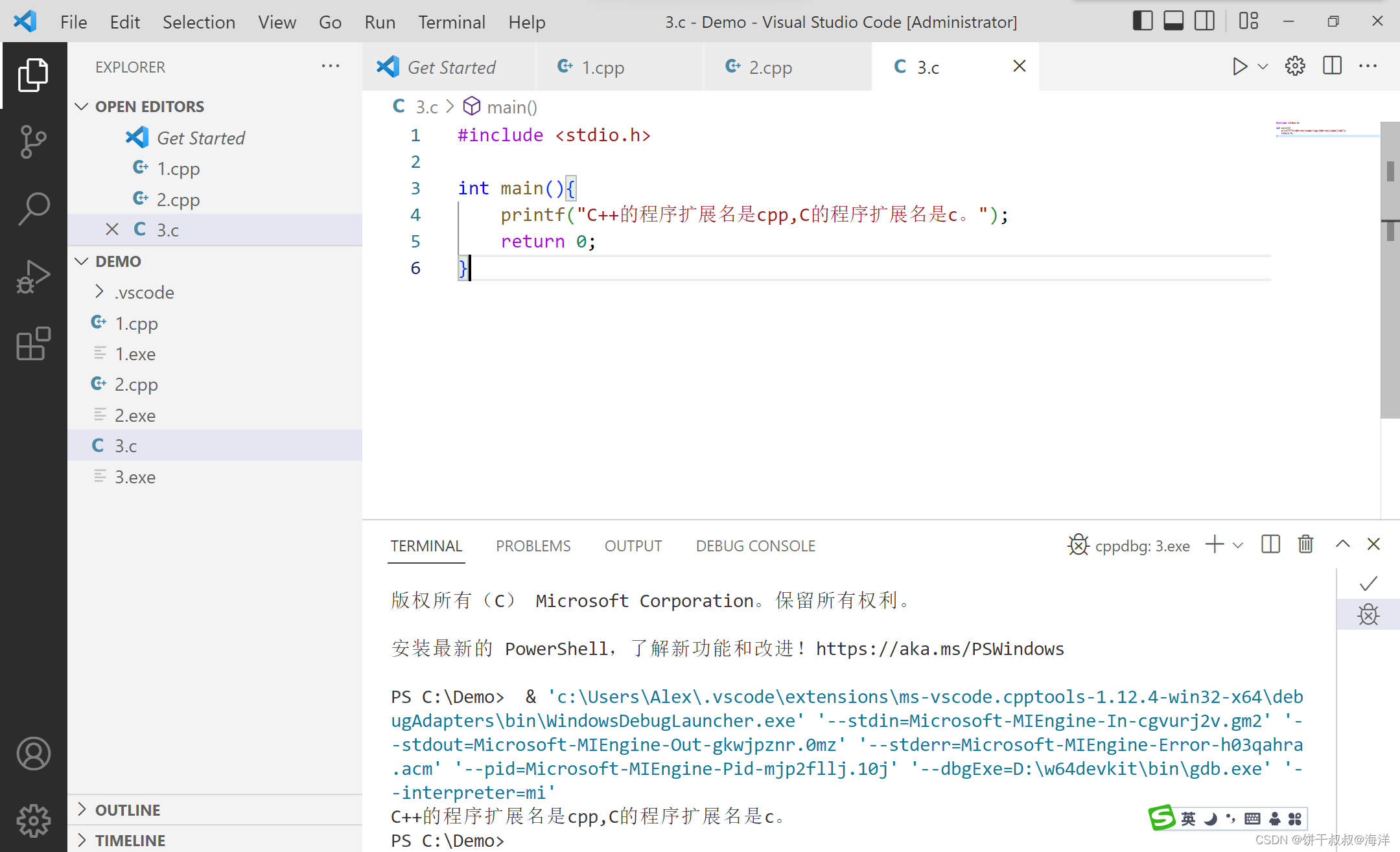Image resolution: width=1400 pixels, height=852 pixels.
Task: Open 2.exe in the Demo folder
Action: pos(135,415)
